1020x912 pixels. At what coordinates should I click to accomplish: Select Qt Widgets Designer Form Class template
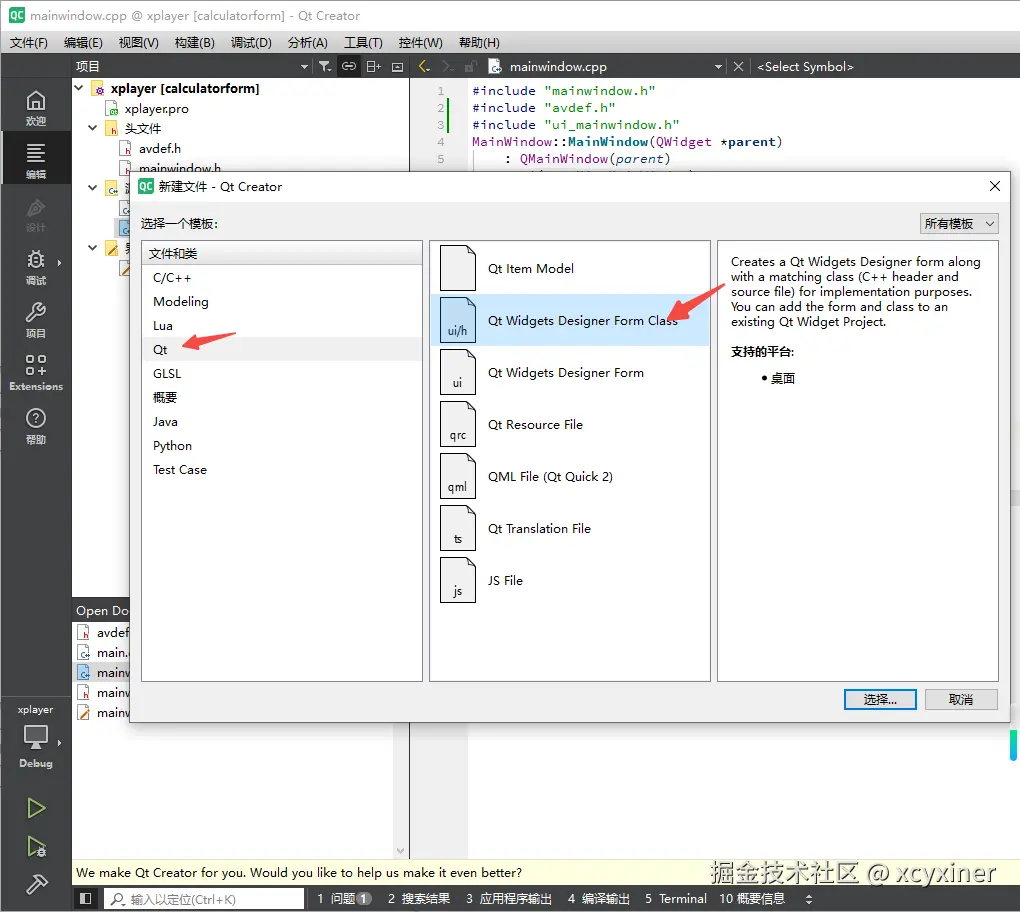(x=570, y=320)
